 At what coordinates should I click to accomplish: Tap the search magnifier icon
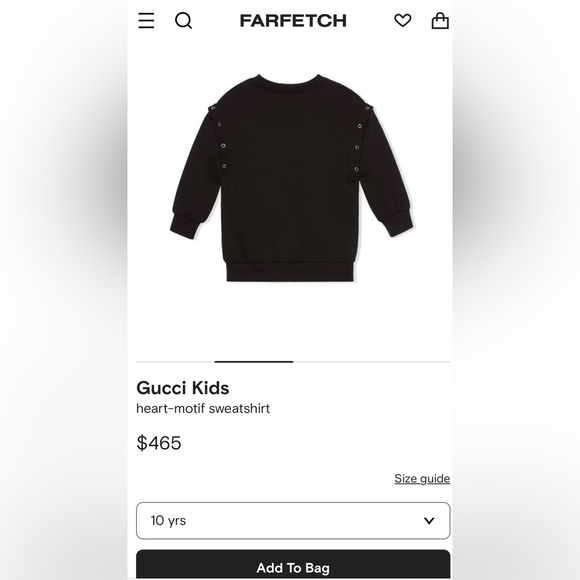183,20
